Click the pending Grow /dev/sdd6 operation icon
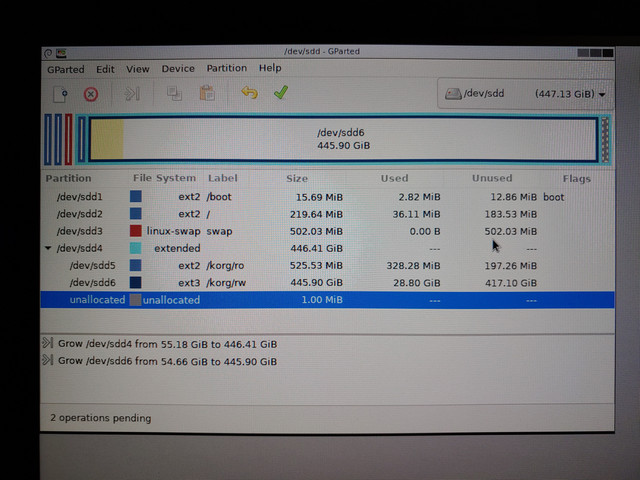 pos(47,360)
